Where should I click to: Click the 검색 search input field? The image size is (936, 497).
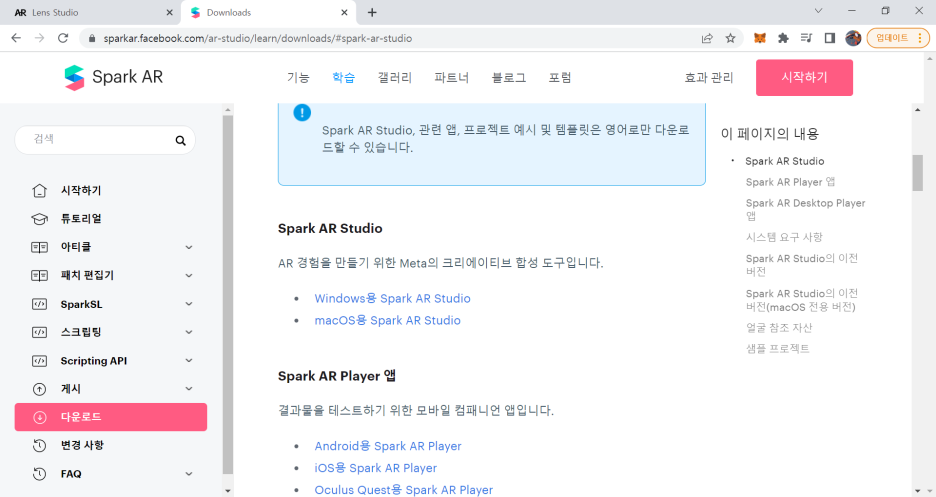point(105,140)
